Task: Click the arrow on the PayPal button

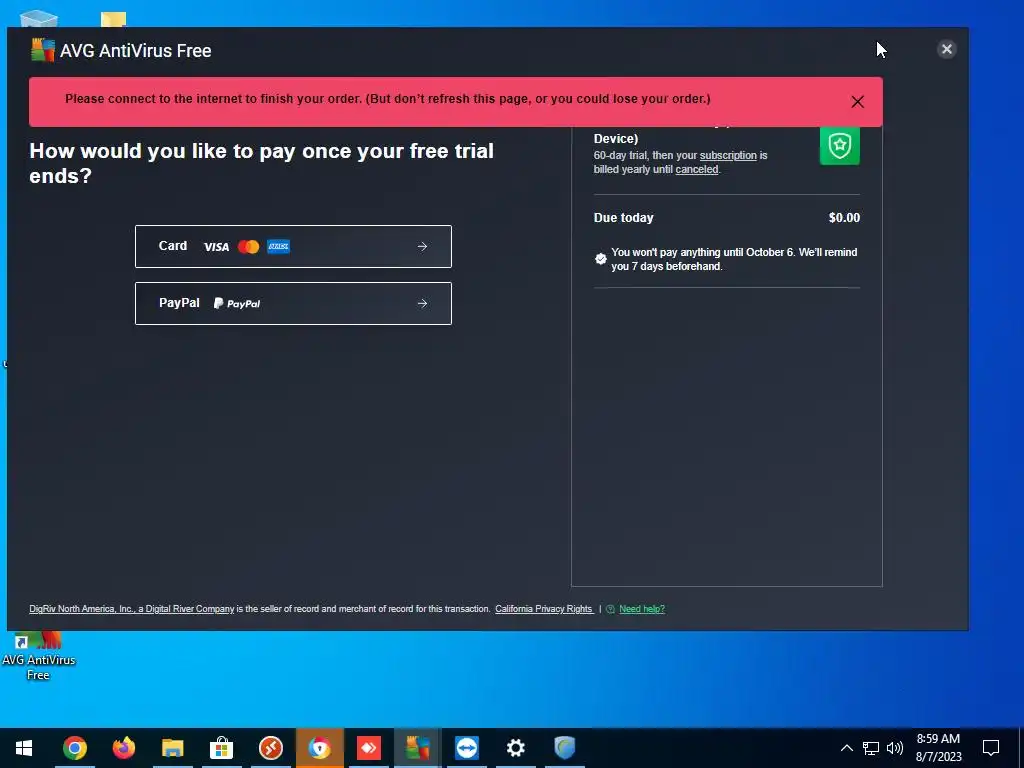Action: (x=423, y=303)
